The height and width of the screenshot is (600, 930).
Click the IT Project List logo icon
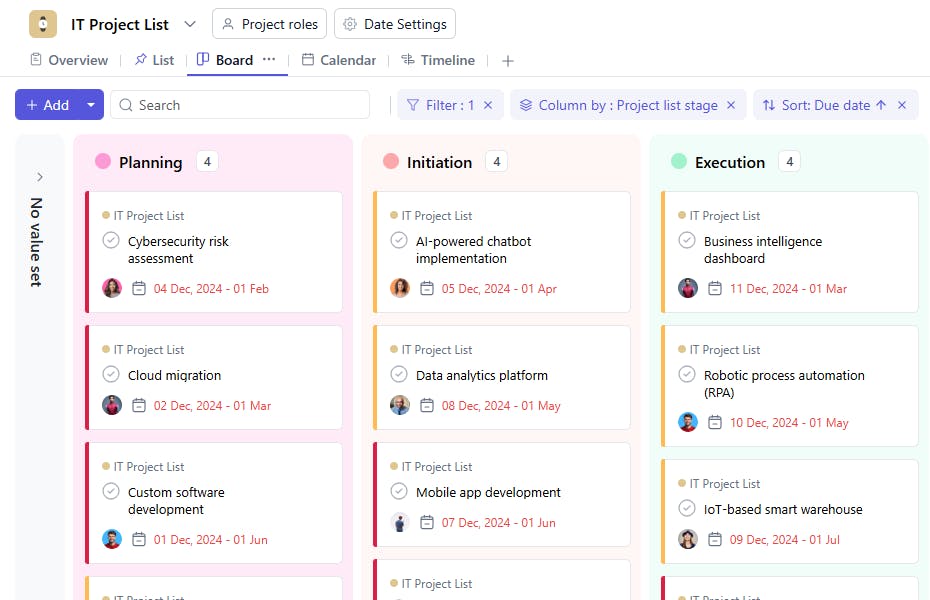43,24
